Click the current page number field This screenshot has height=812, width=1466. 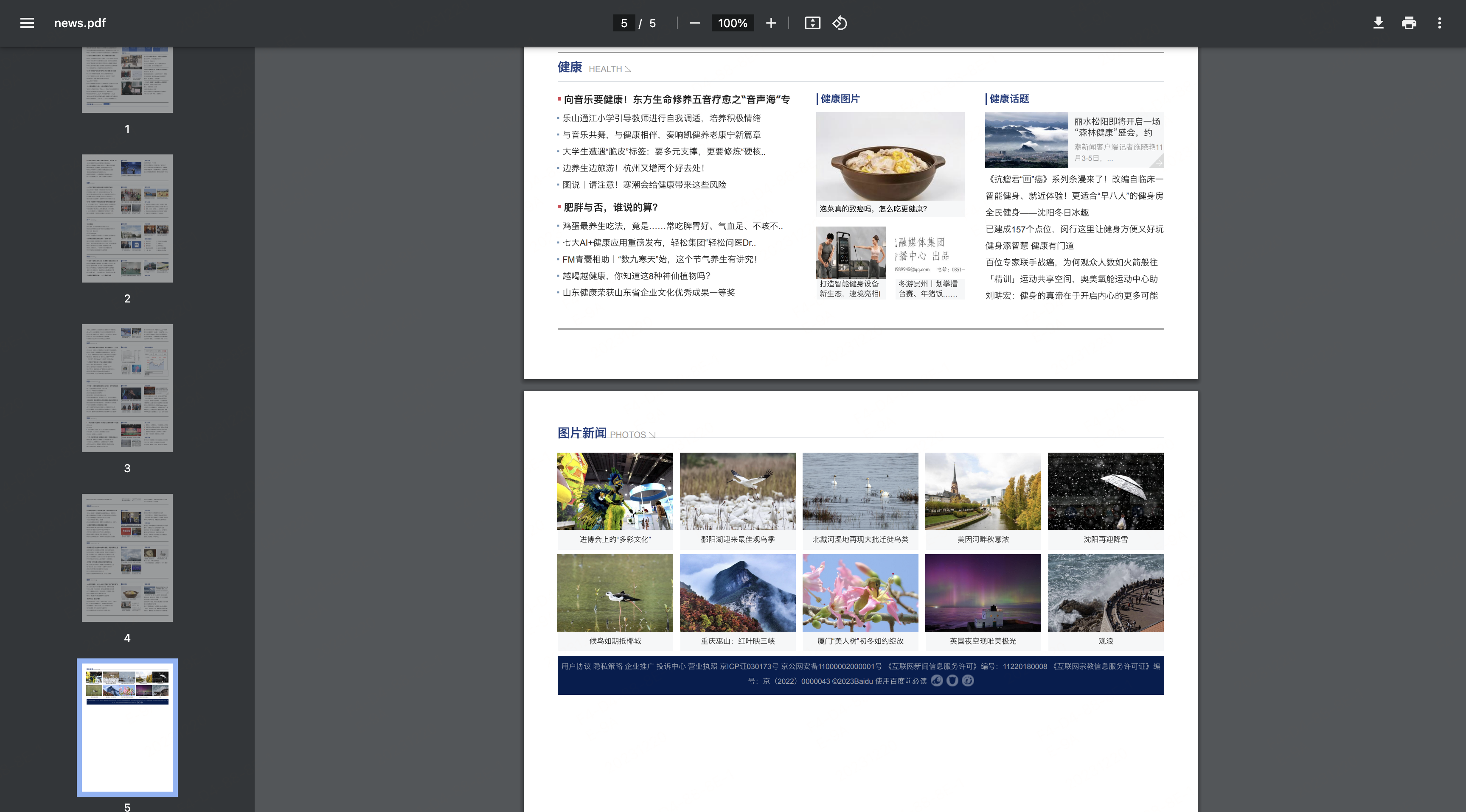point(624,23)
